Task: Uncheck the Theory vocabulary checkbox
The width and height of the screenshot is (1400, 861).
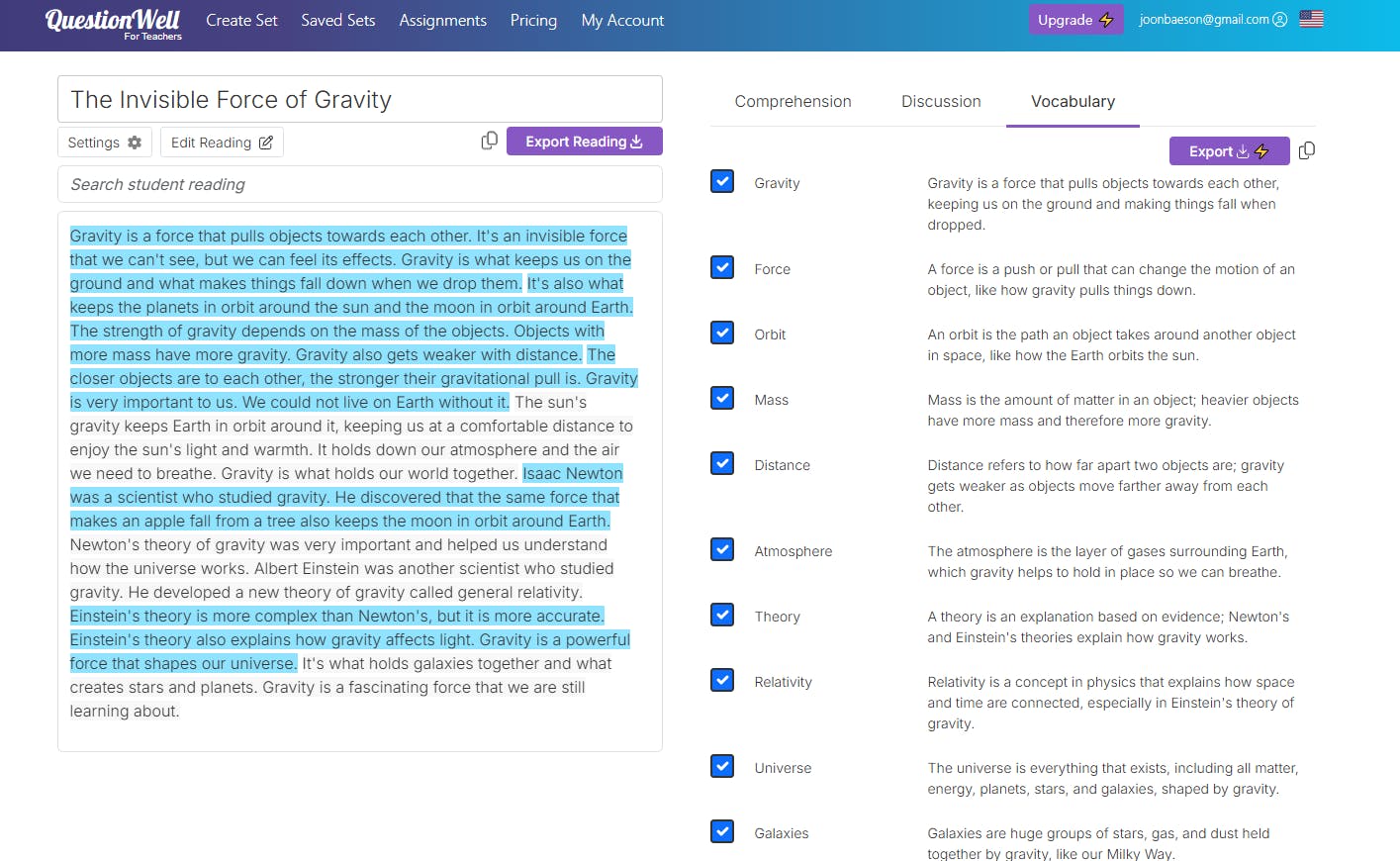Action: [722, 615]
